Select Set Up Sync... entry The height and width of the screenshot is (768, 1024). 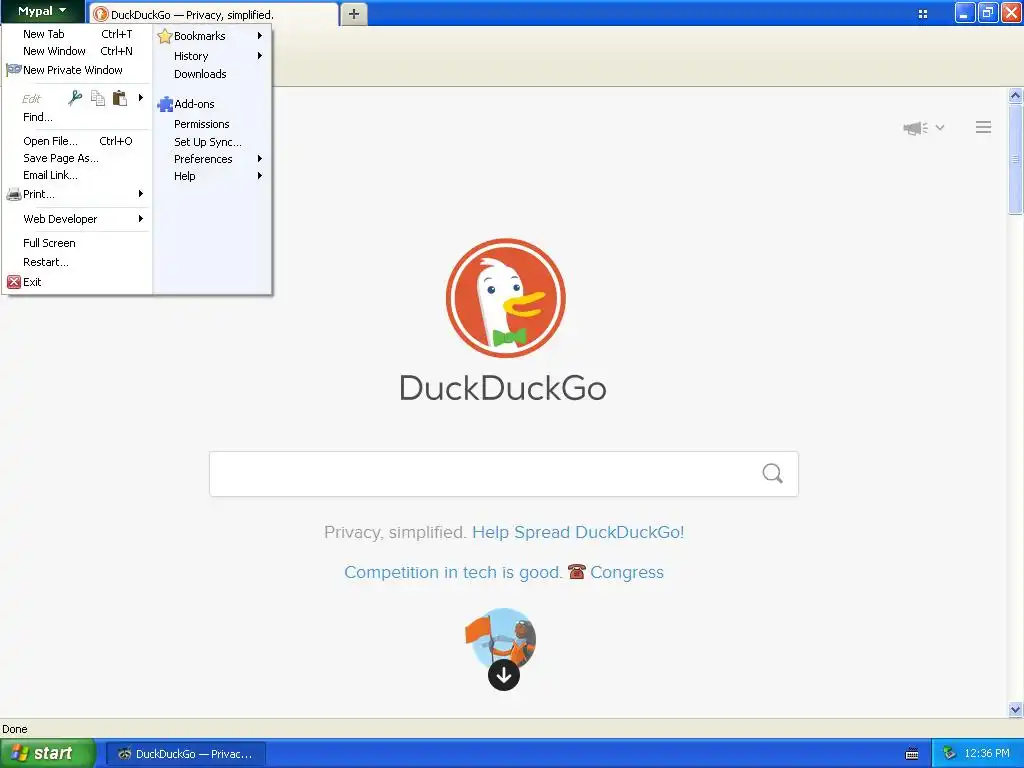(x=212, y=142)
